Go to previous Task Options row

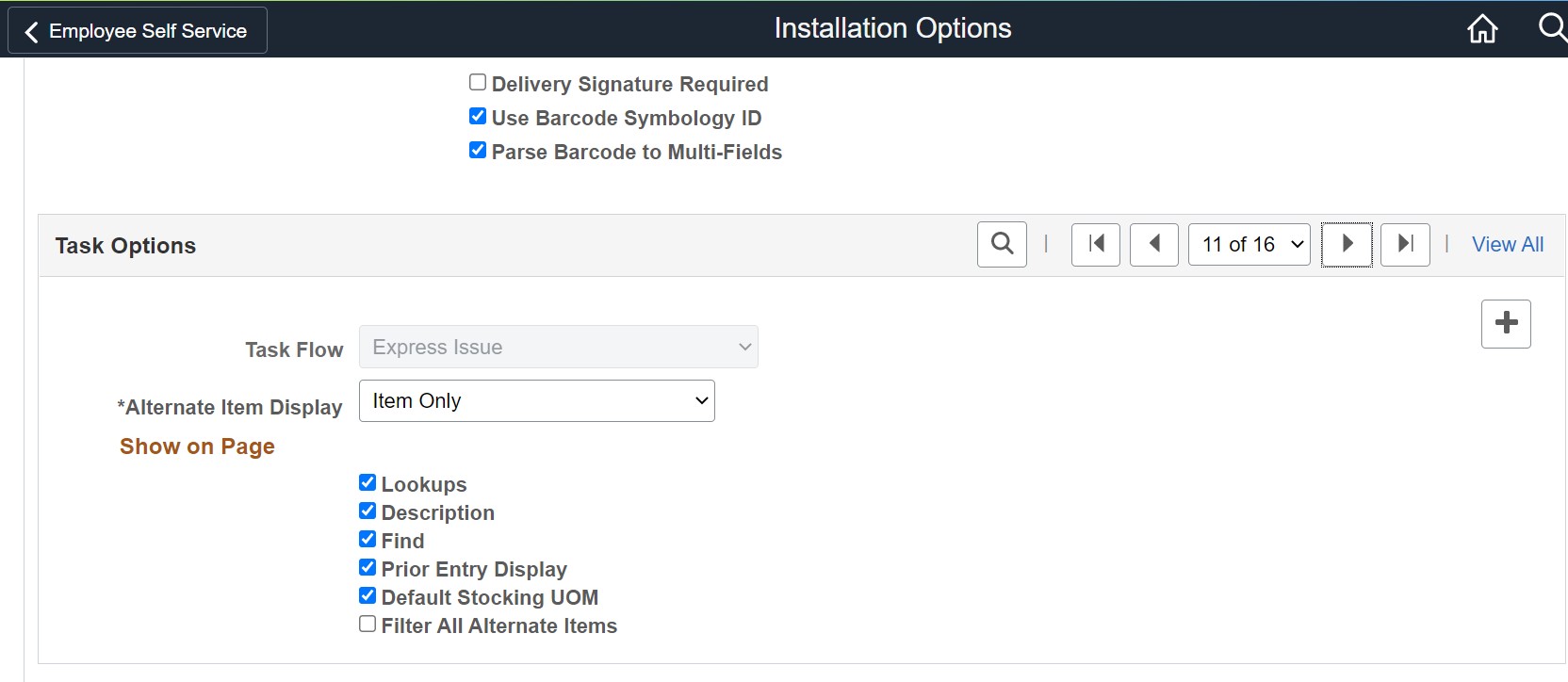click(x=1154, y=245)
